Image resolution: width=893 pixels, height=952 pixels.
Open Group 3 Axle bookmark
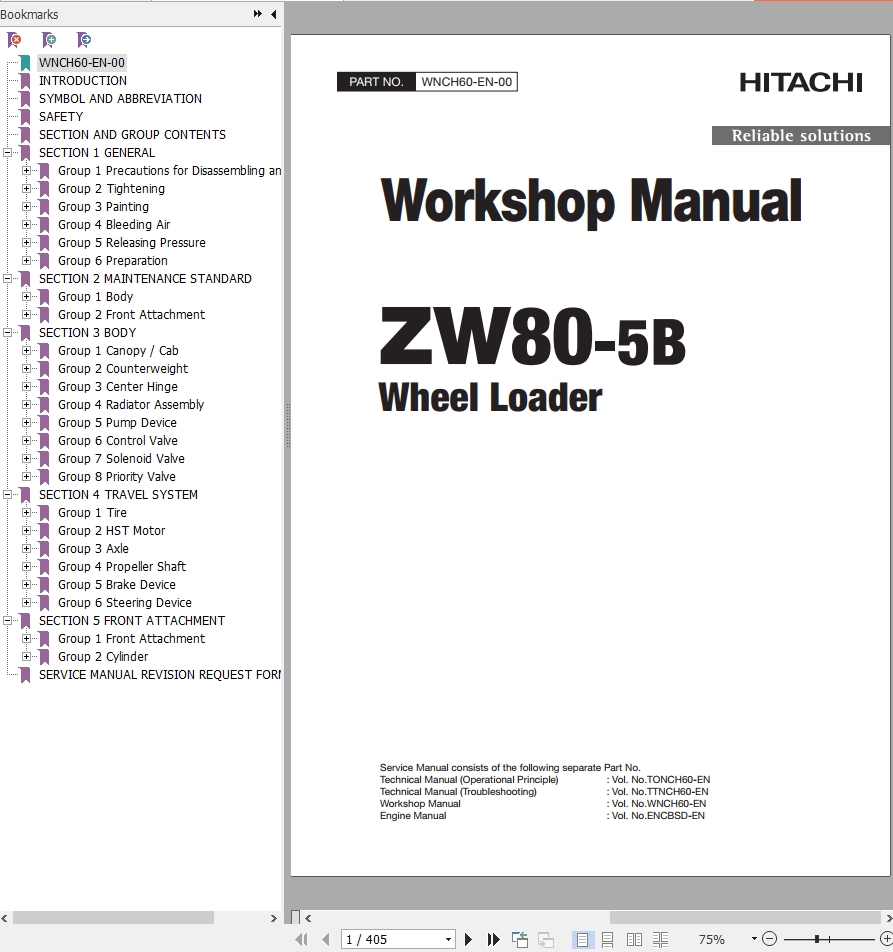coord(93,549)
